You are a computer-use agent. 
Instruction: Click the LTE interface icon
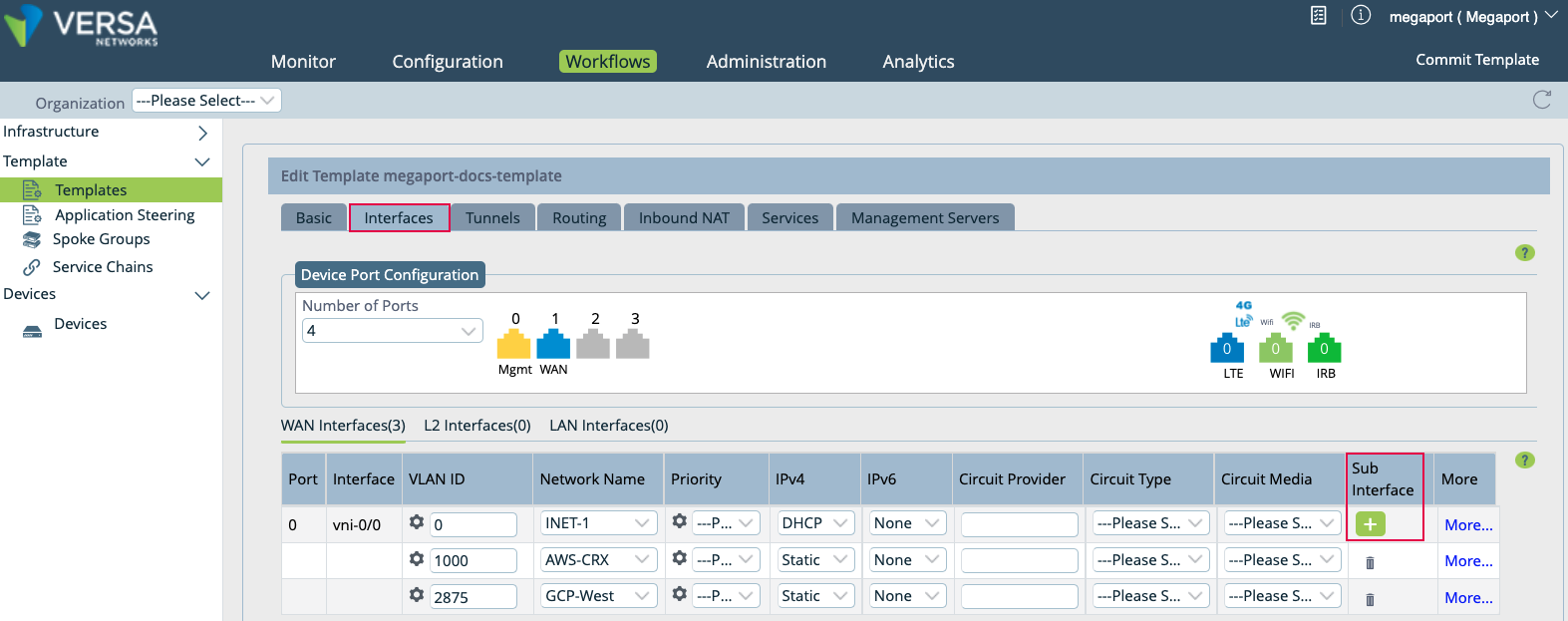1227,348
